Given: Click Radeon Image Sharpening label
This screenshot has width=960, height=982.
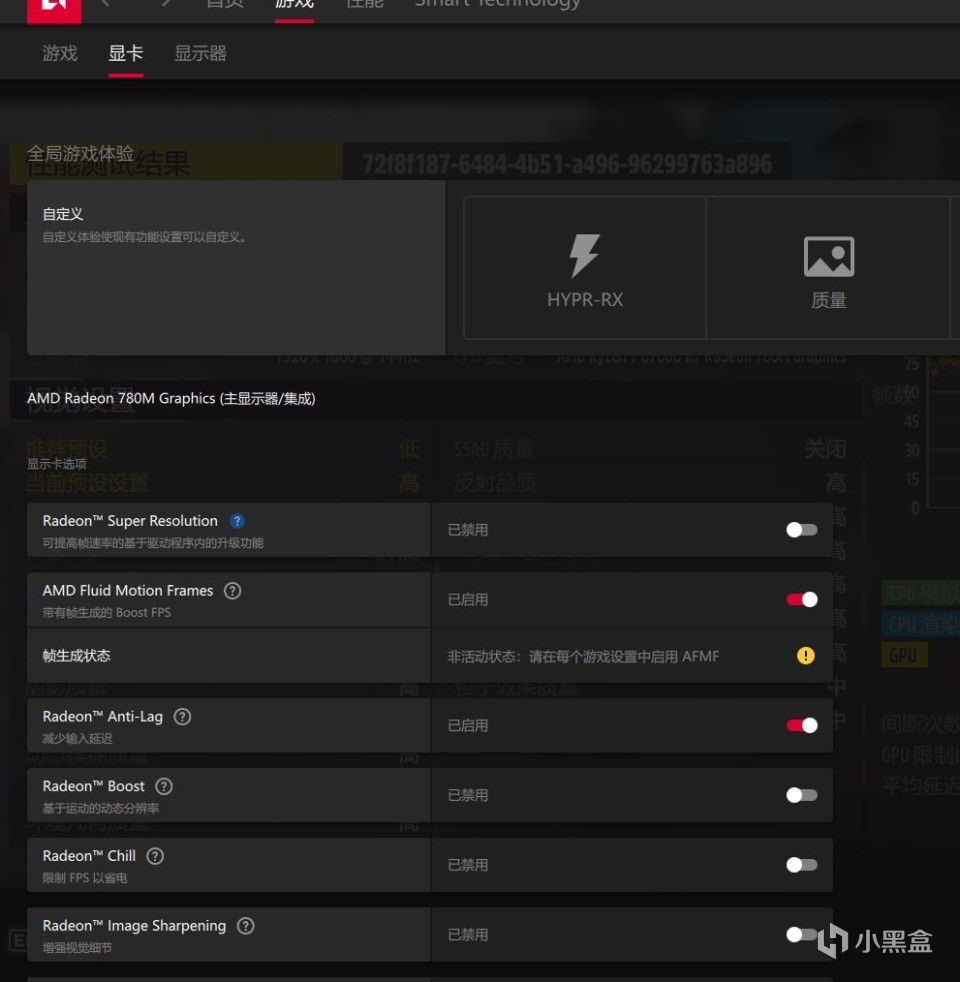Looking at the screenshot, I should click(134, 926).
